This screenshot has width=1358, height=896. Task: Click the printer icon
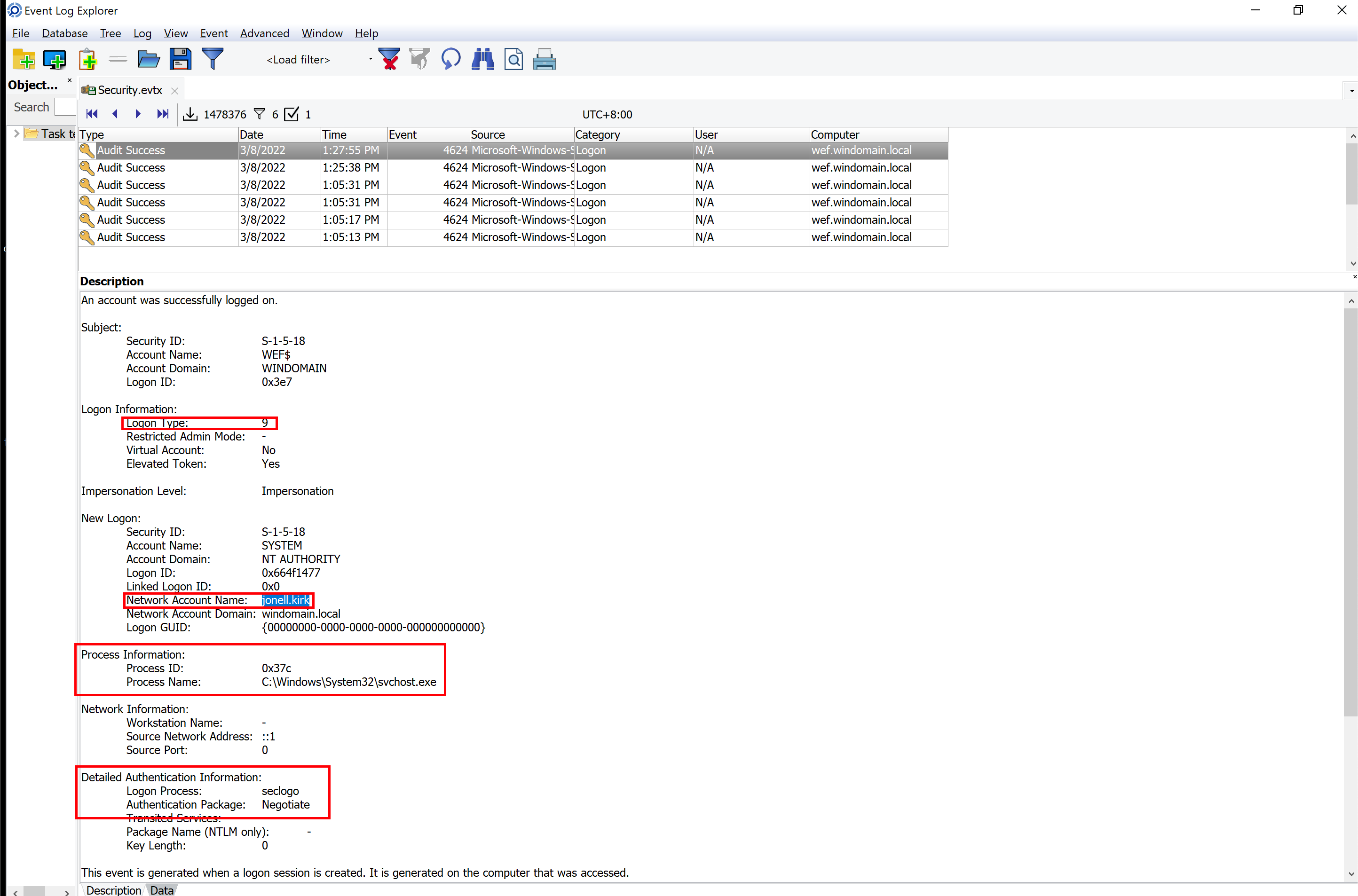coord(544,59)
